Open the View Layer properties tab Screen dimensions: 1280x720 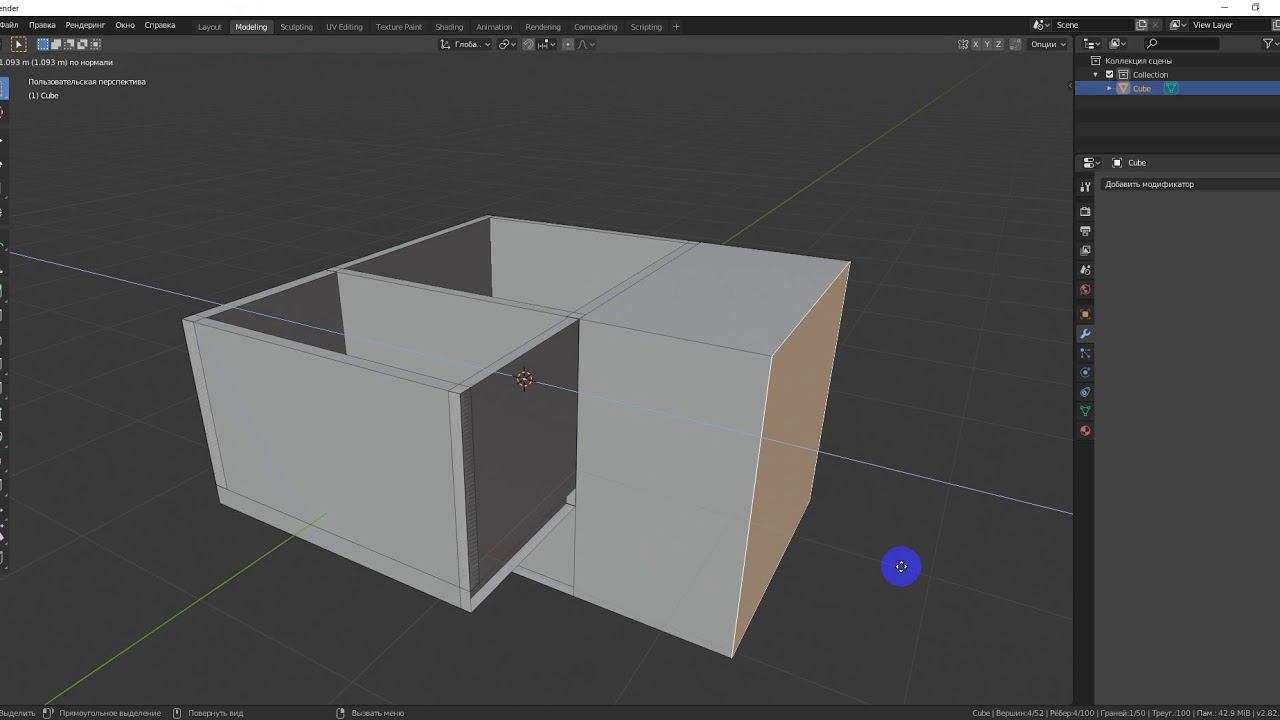coord(1085,250)
